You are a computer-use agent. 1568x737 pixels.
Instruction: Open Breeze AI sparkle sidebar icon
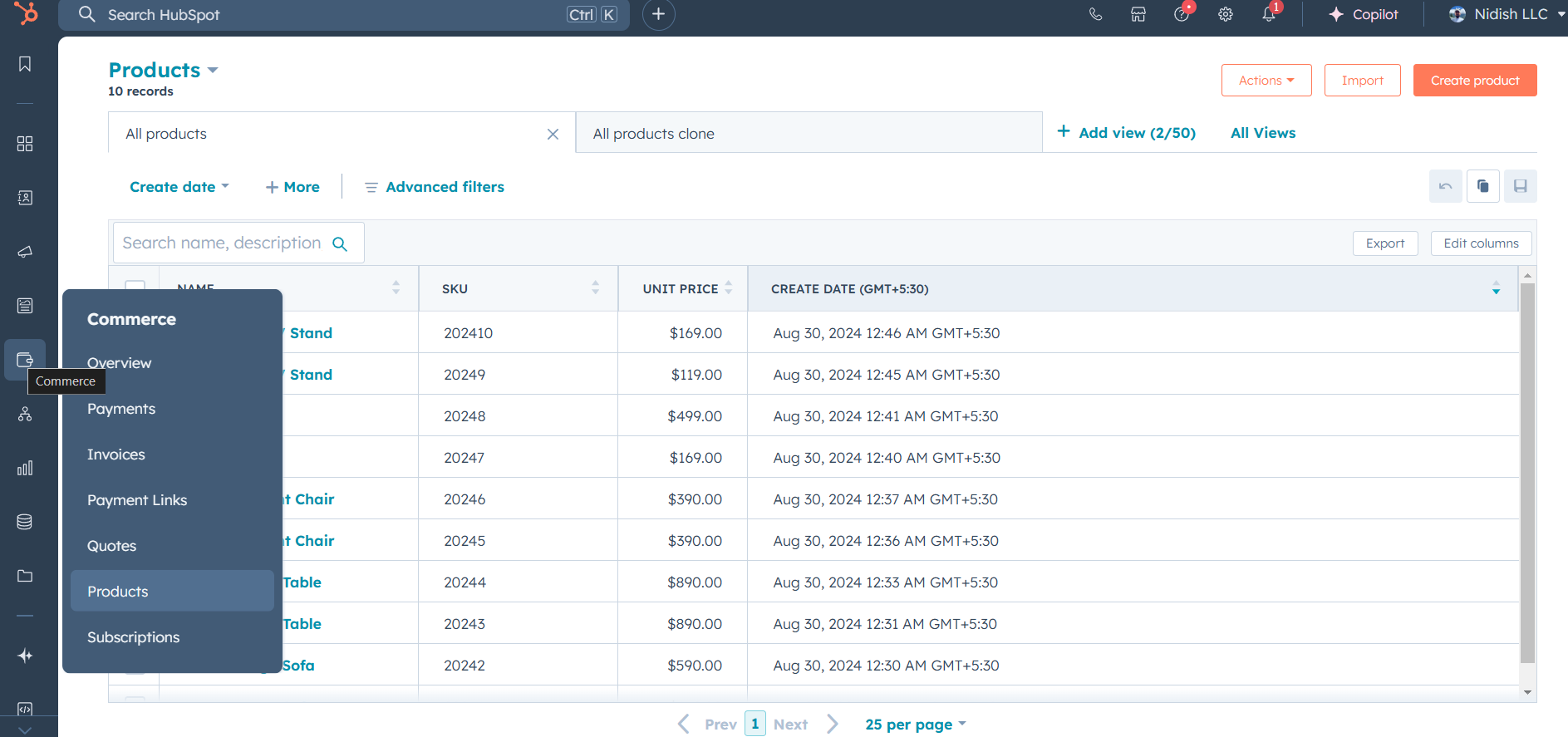25,656
